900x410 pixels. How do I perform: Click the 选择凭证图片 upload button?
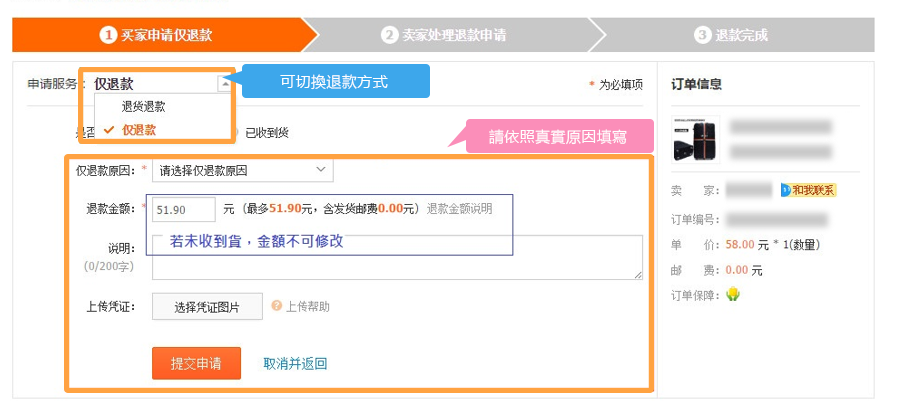click(x=207, y=307)
